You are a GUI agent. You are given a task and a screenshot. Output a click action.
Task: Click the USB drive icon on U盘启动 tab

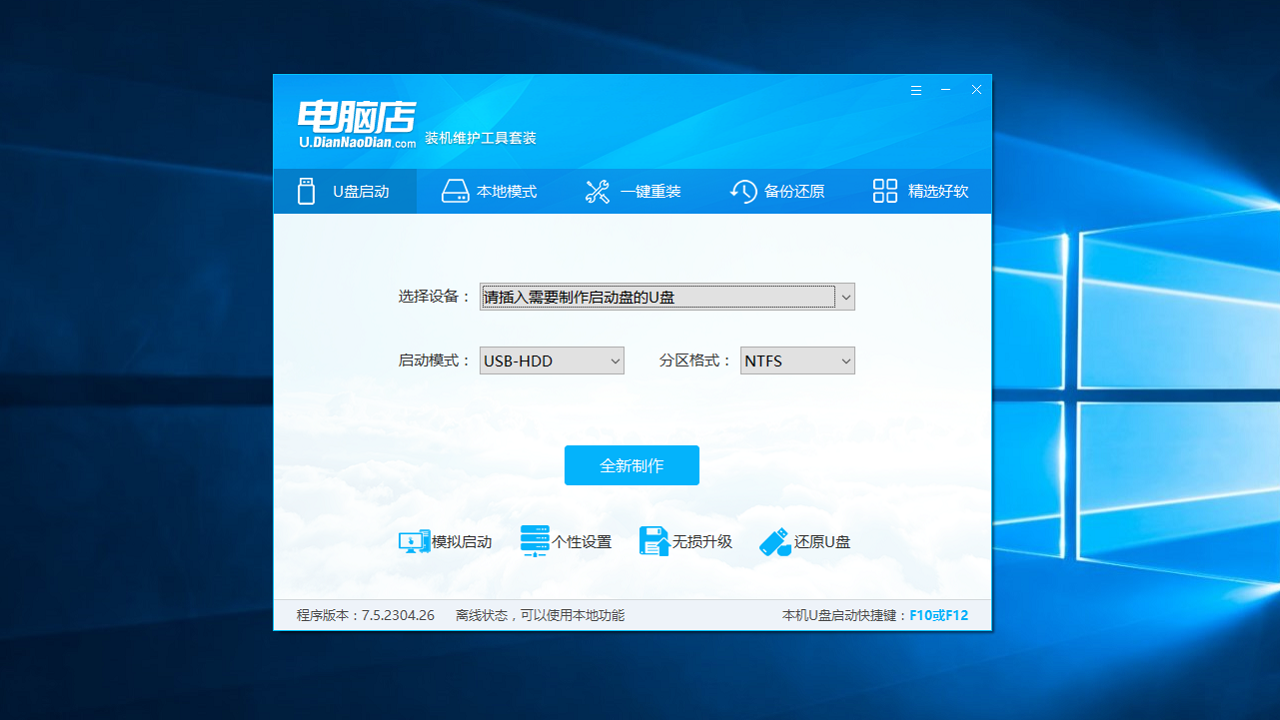(305, 191)
